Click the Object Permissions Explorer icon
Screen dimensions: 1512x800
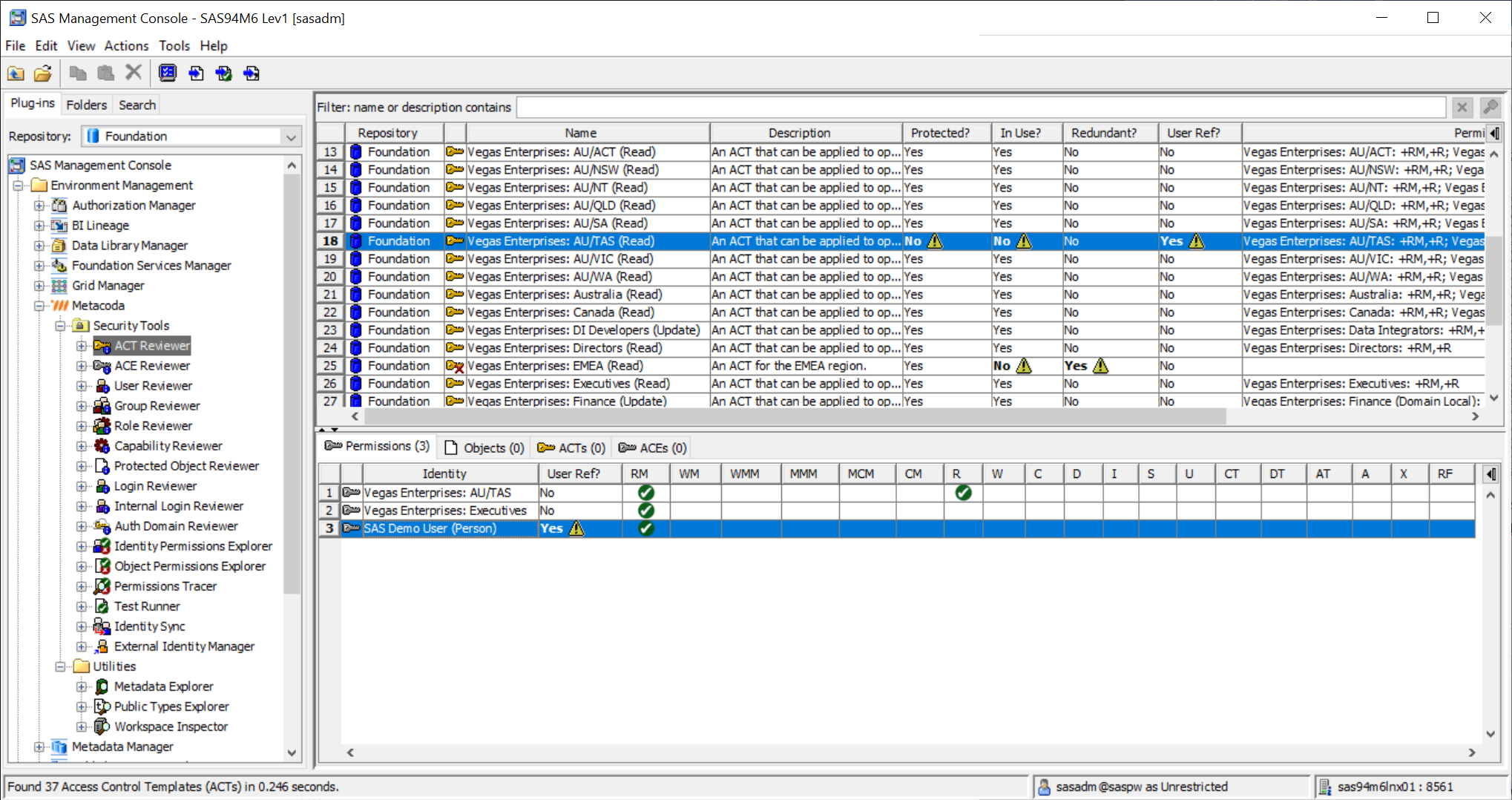tap(102, 566)
